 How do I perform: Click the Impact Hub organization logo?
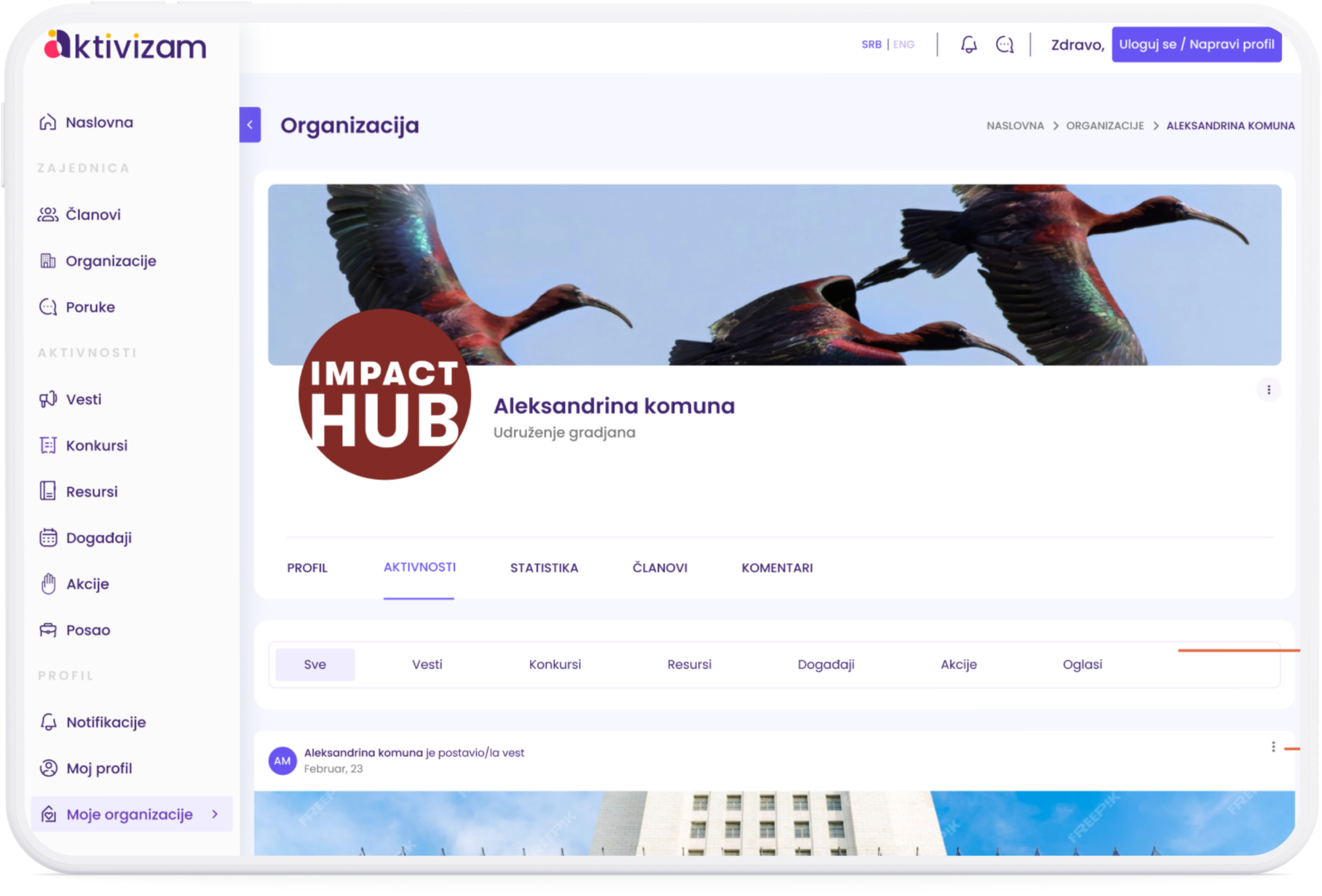pyautogui.click(x=385, y=394)
